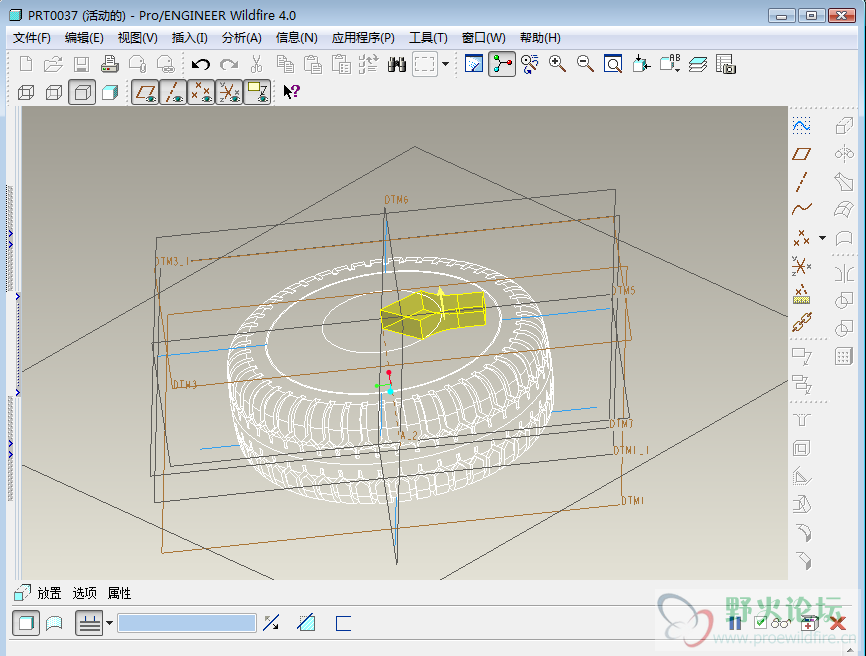The height and width of the screenshot is (656, 866).
Task: Click the Sketch tool on right toolbar
Action: [x=801, y=126]
